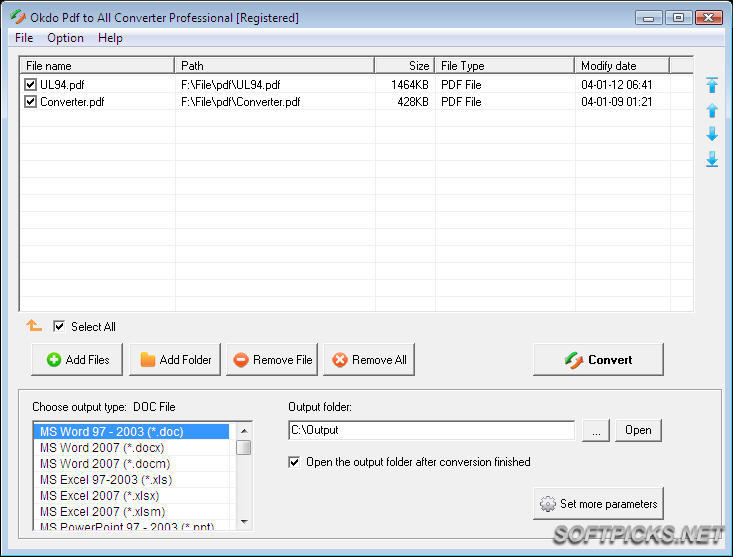Sort by the File name column header
This screenshot has height=557, width=733.
tap(97, 65)
